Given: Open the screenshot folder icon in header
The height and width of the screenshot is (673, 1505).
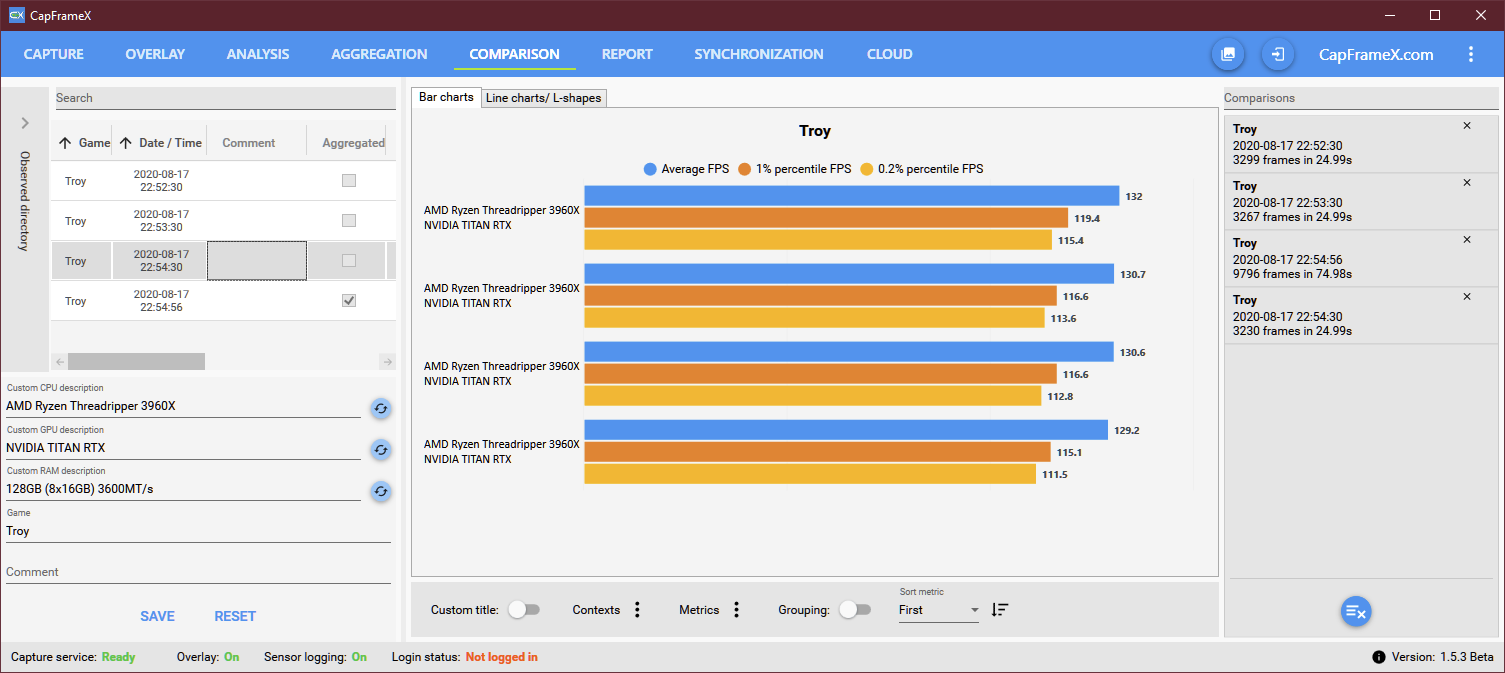Looking at the screenshot, I should [1228, 54].
